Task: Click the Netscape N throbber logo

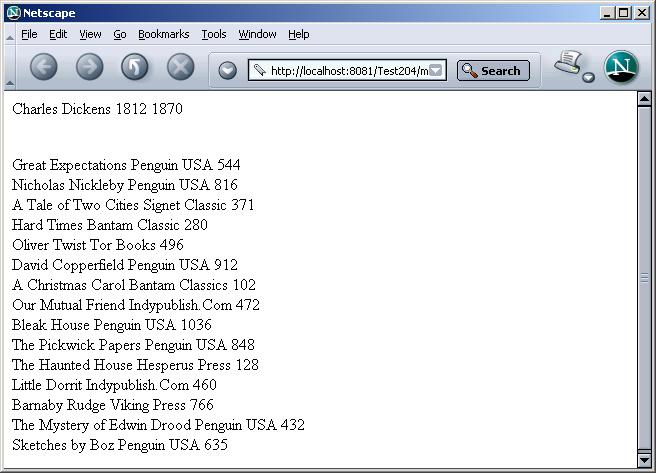Action: (x=621, y=67)
